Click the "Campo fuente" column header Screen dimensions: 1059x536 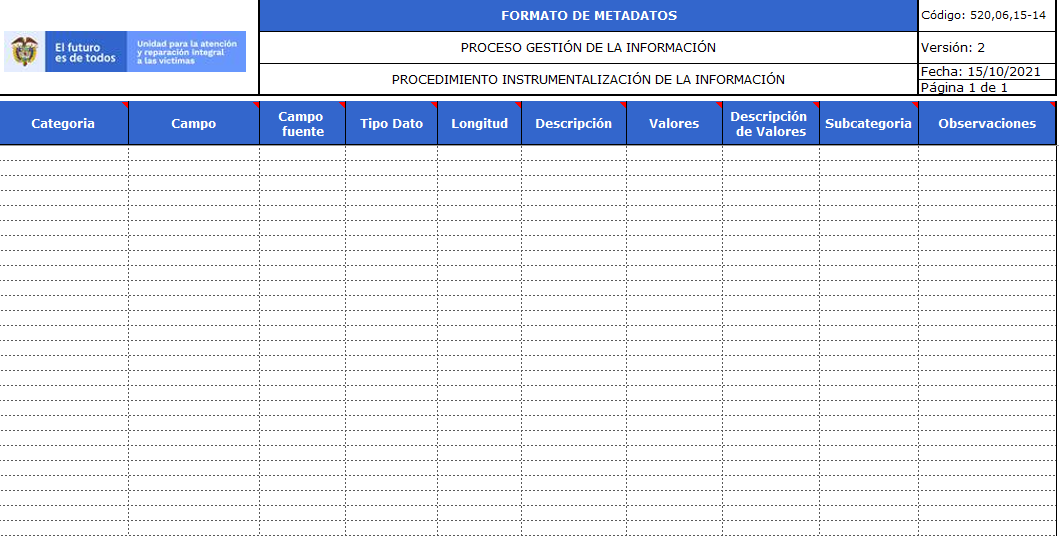(302, 124)
